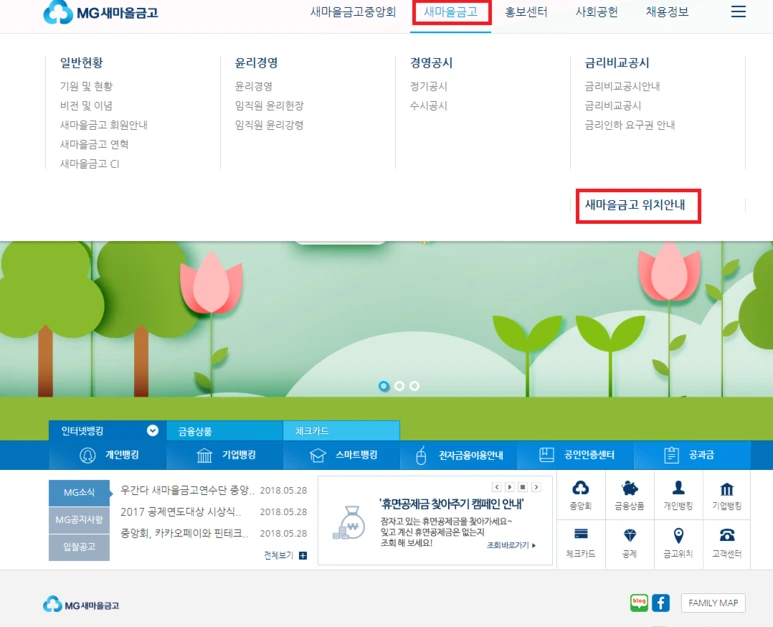Image resolution: width=773 pixels, height=627 pixels.
Task: Open news '중앙회, 카카오페이와 핀테크'
Action: [184, 533]
